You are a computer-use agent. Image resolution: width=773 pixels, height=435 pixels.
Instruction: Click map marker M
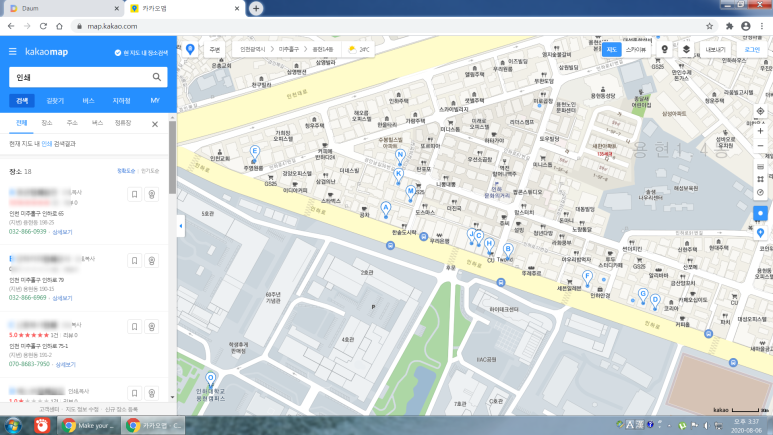point(410,193)
